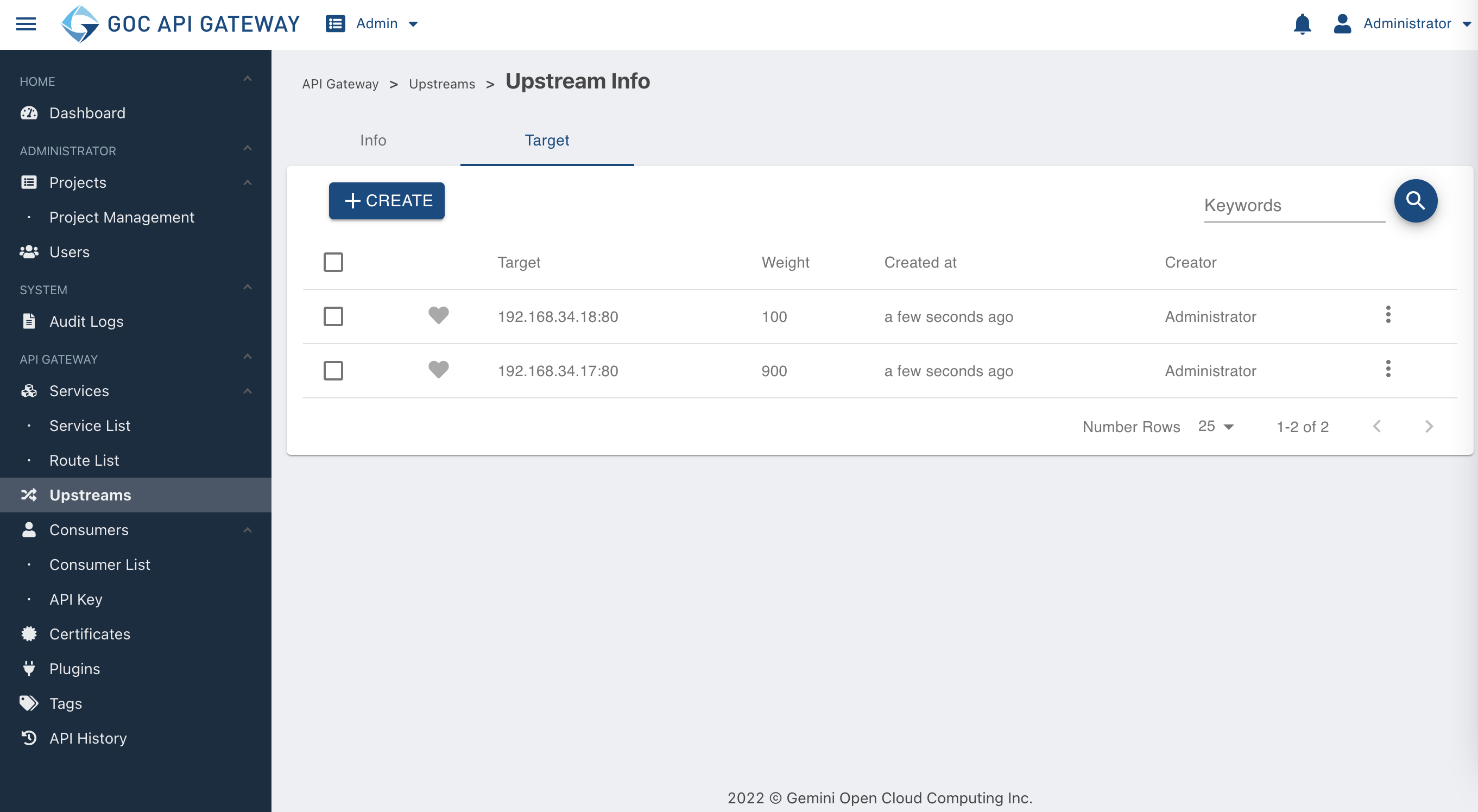1478x812 pixels.
Task: Click the Tags icon in sidebar
Action: click(x=29, y=703)
